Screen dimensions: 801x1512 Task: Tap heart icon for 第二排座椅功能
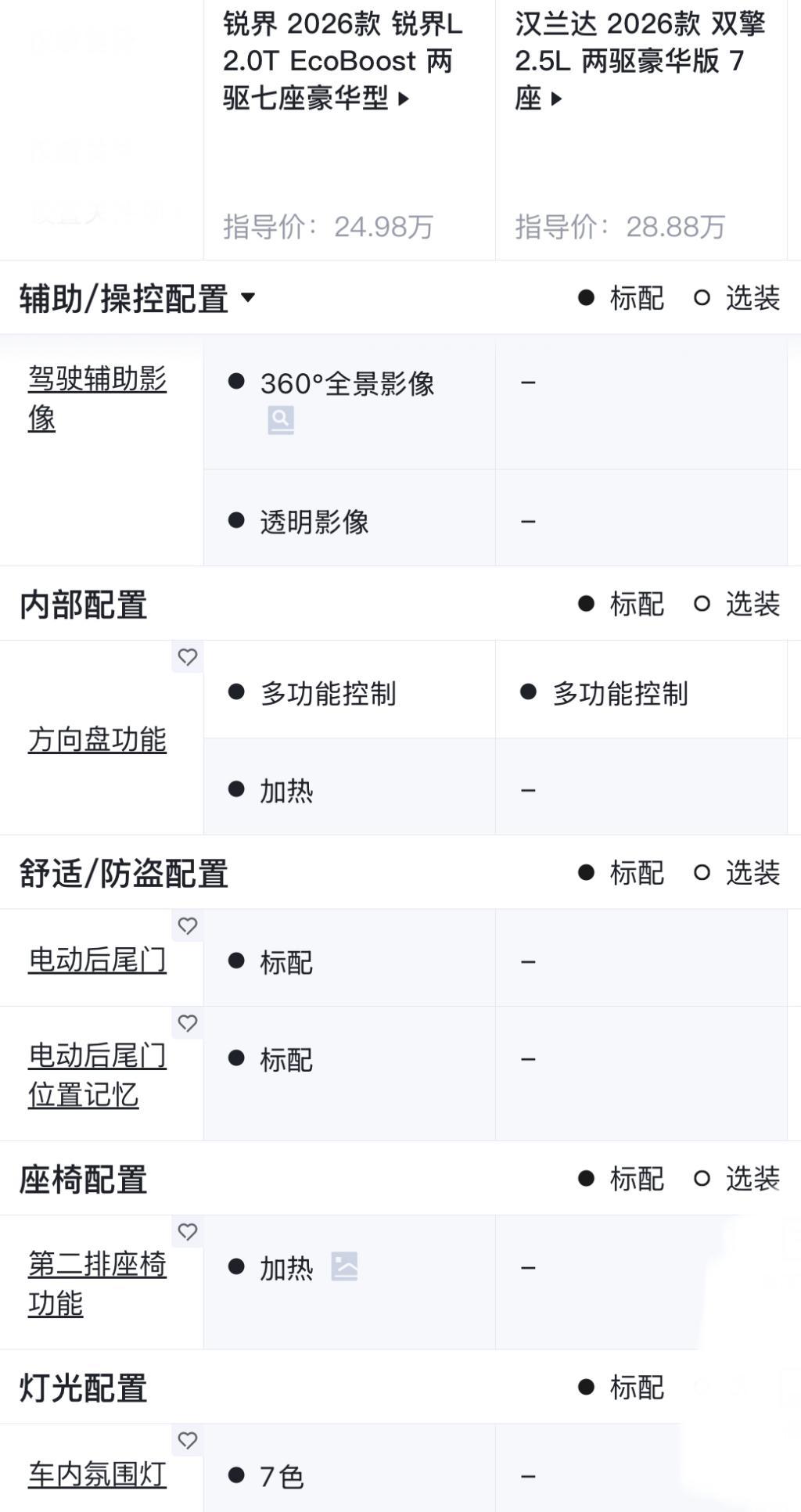coord(187,1232)
